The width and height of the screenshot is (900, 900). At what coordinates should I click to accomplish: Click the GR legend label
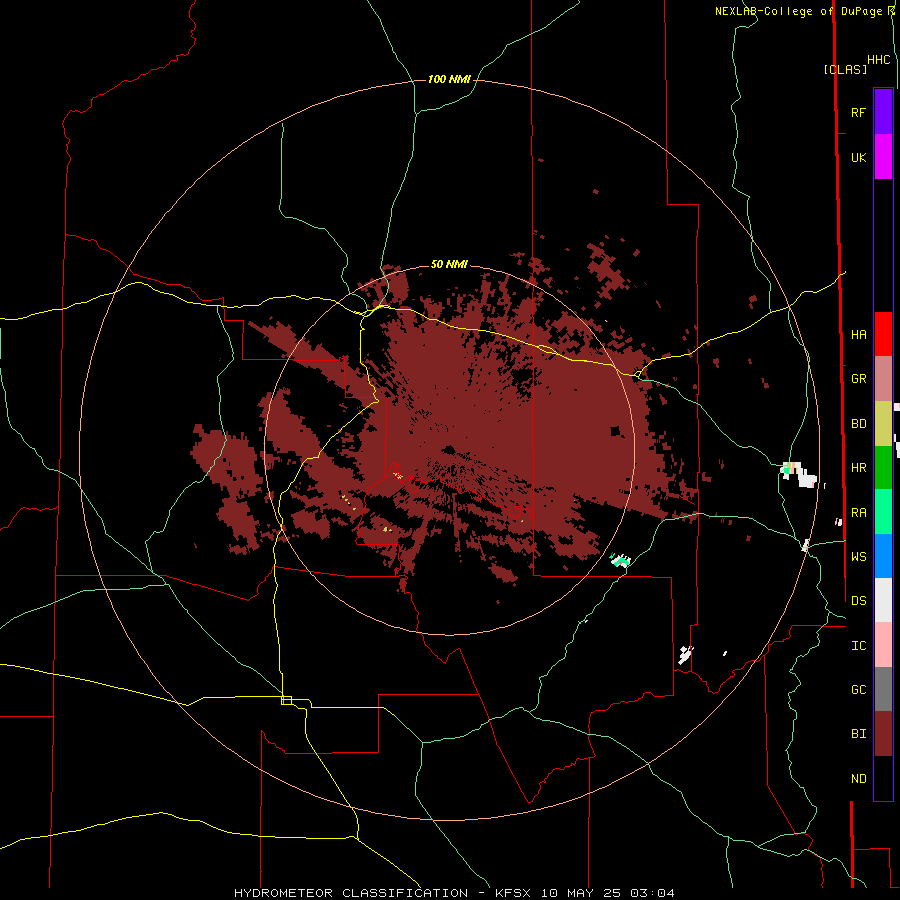(x=858, y=379)
